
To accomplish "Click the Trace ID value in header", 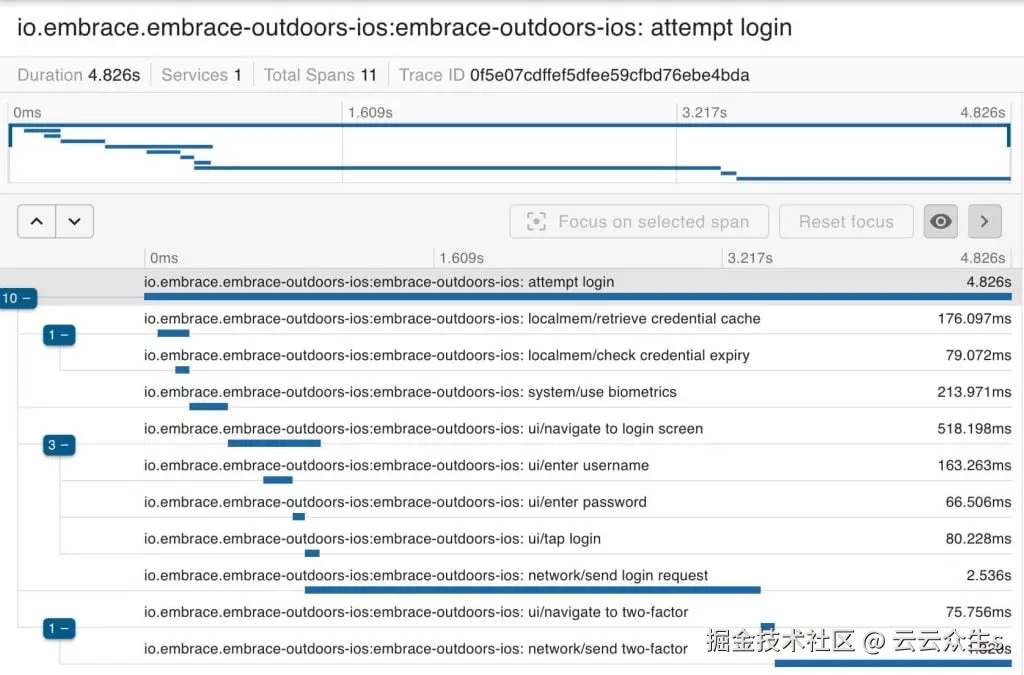I will [x=609, y=75].
